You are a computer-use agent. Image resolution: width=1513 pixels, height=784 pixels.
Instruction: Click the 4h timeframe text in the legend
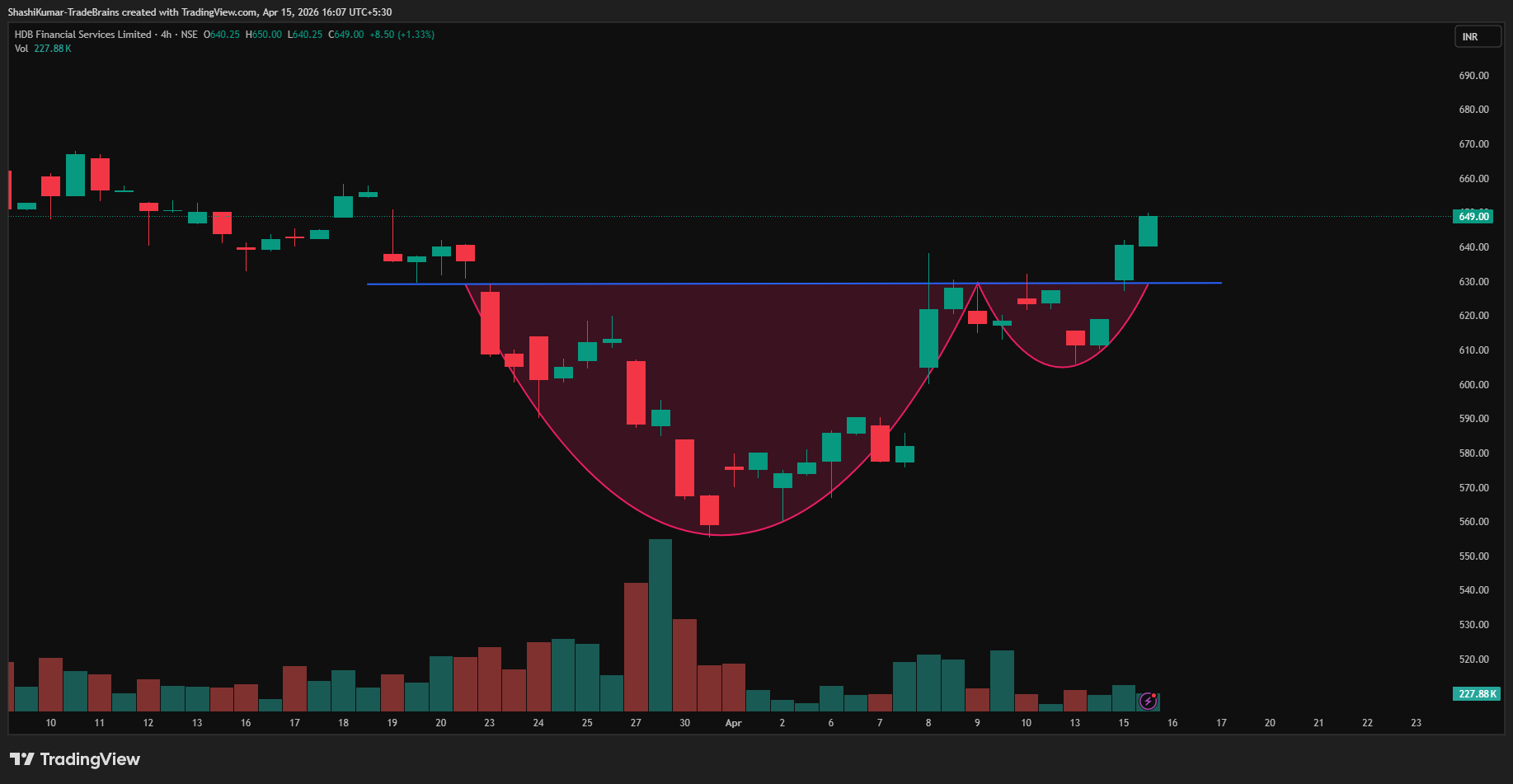167,35
